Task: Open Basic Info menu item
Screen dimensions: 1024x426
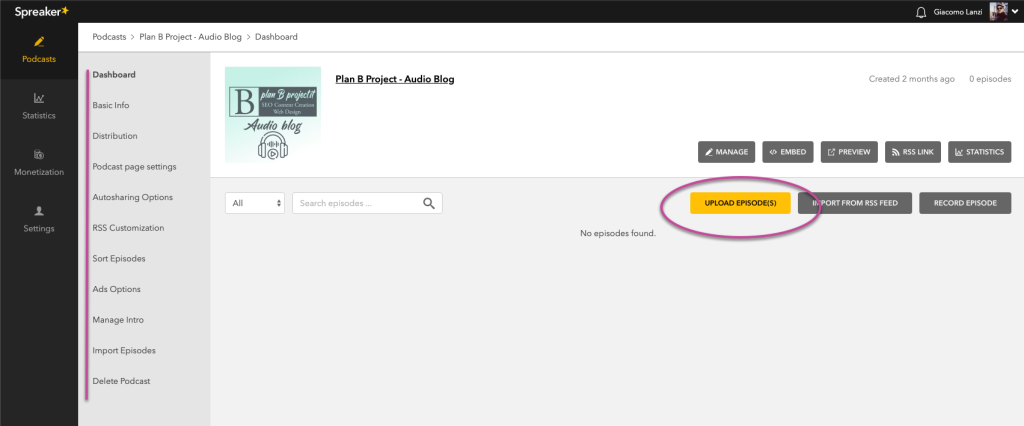Action: pos(111,105)
